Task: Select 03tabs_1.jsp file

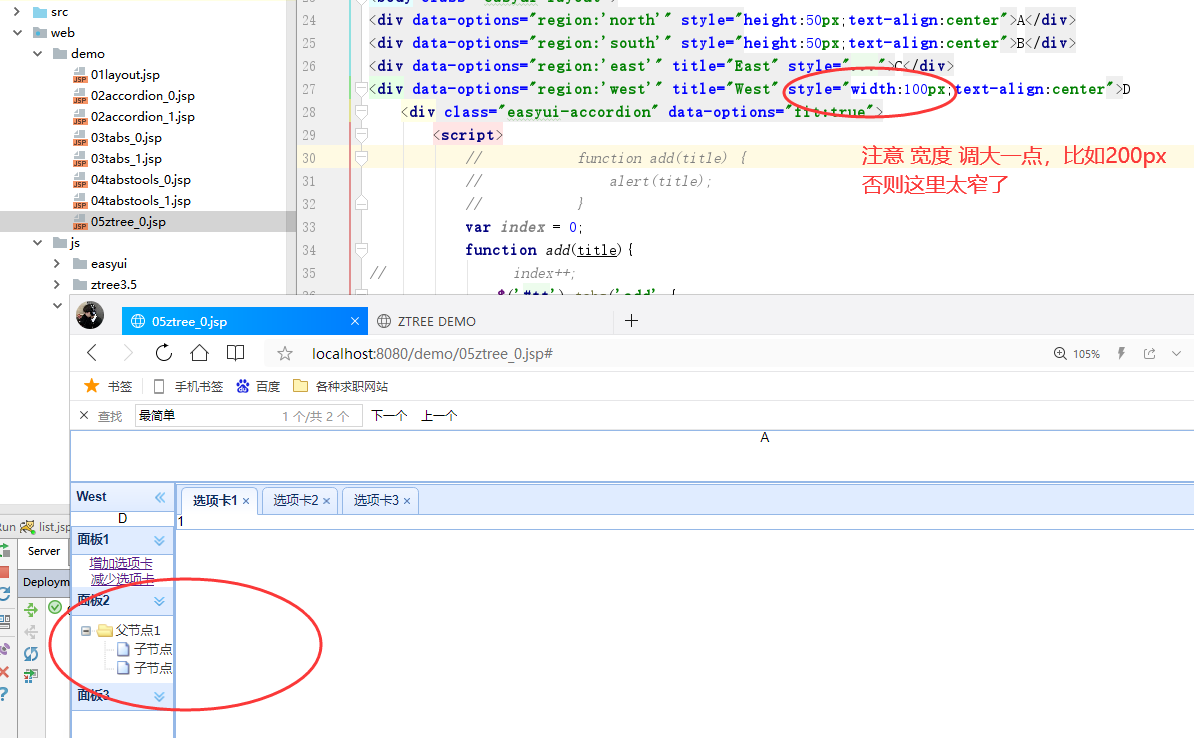Action: click(126, 158)
